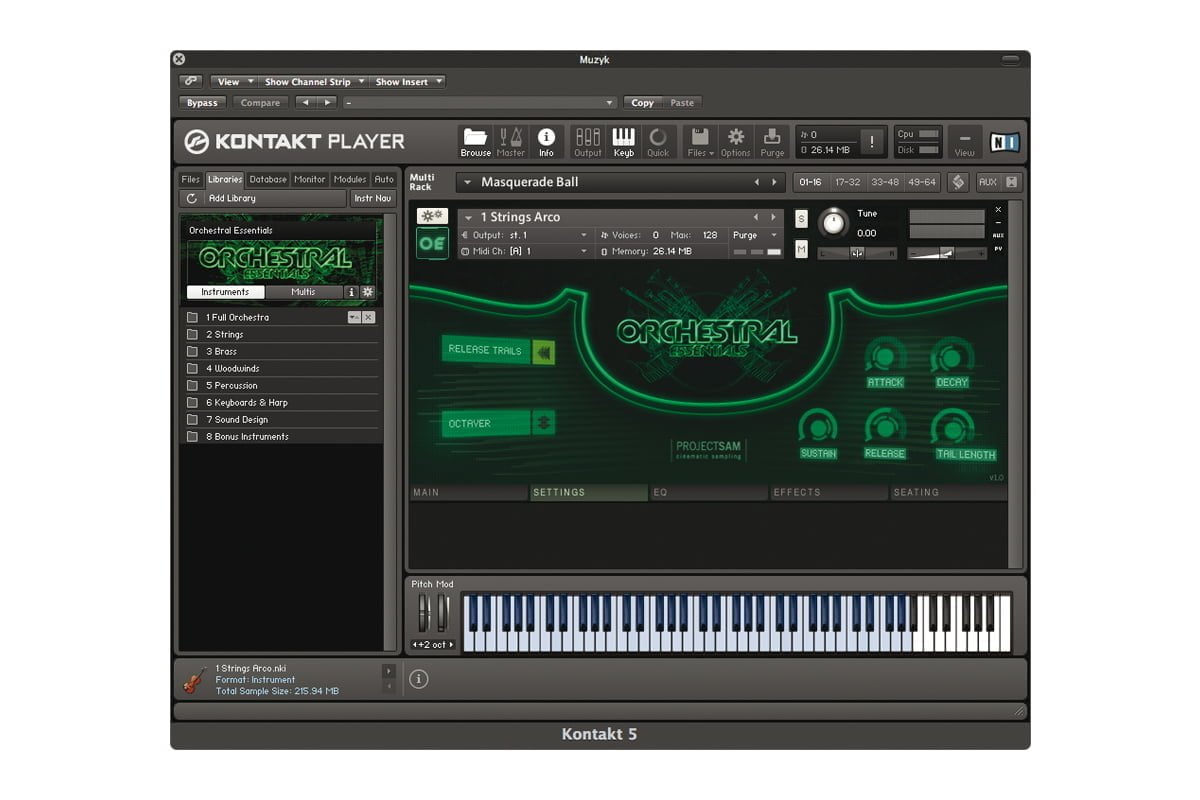Refresh the library list
1200x800 pixels.
coord(191,198)
